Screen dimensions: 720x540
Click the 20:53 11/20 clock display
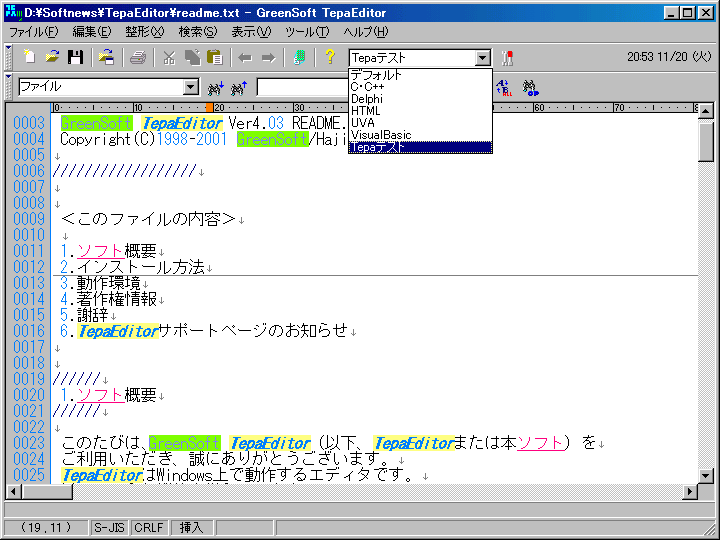(669, 57)
